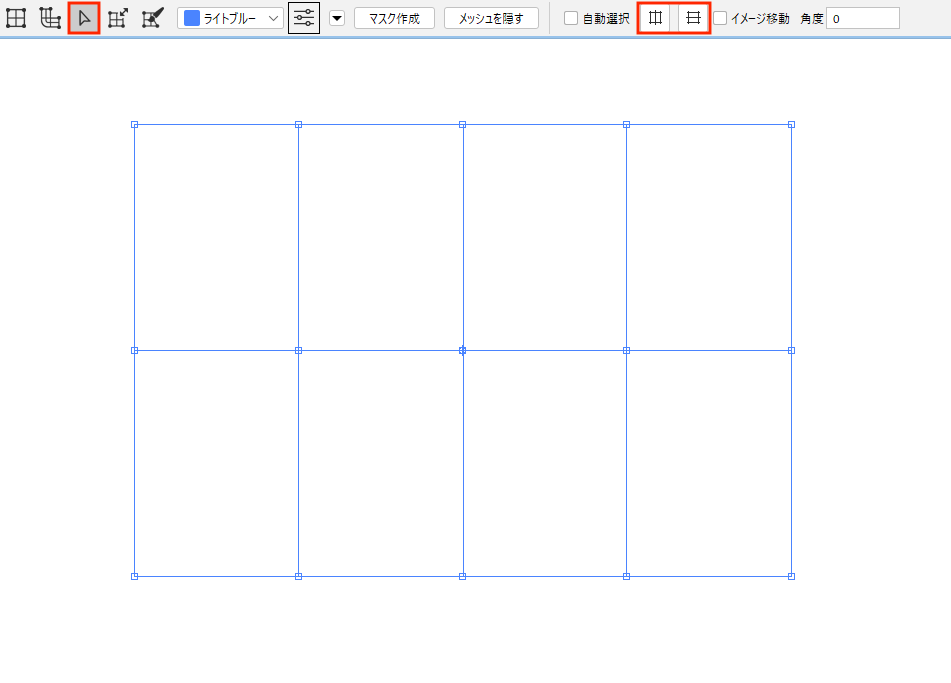Select the center mesh control point

(x=463, y=351)
